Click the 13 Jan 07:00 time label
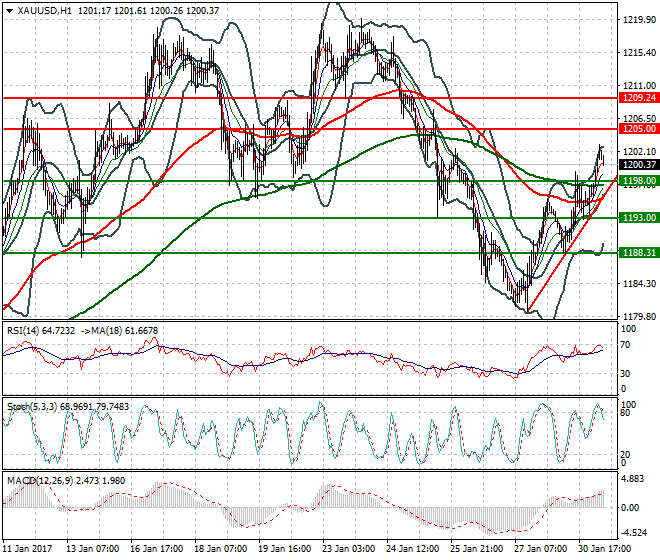 click(93, 549)
